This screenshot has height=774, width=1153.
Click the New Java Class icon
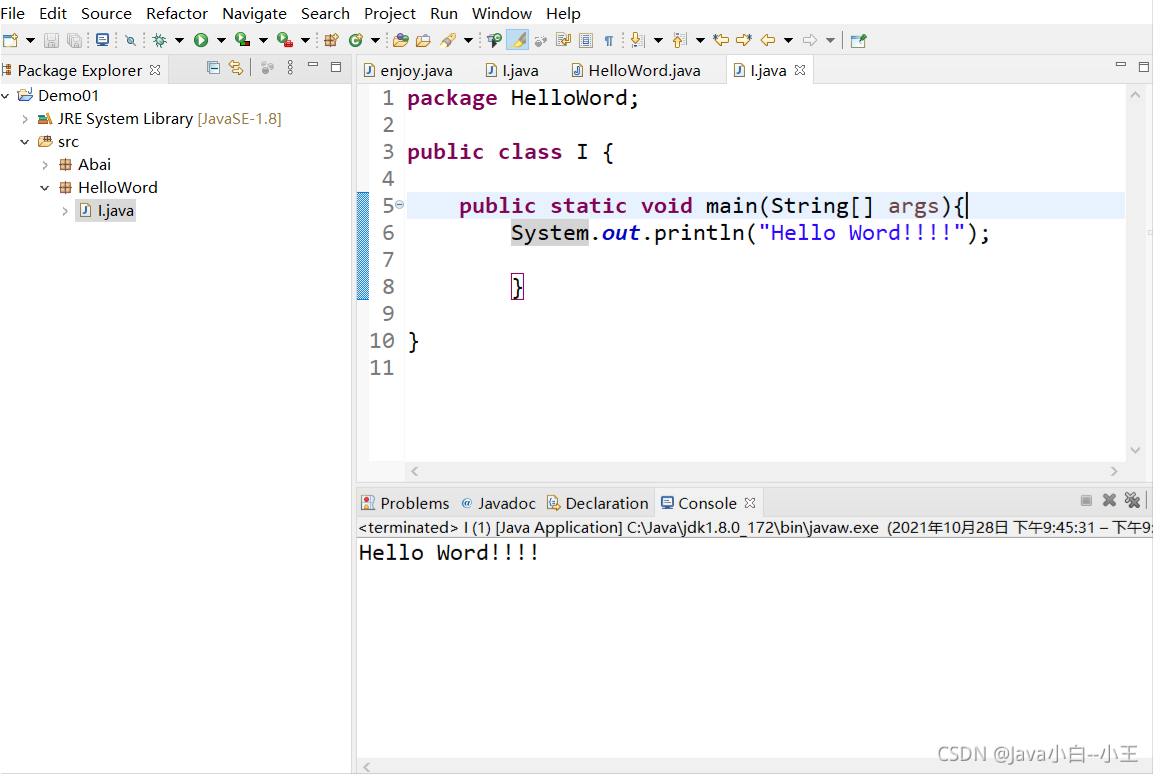(356, 40)
